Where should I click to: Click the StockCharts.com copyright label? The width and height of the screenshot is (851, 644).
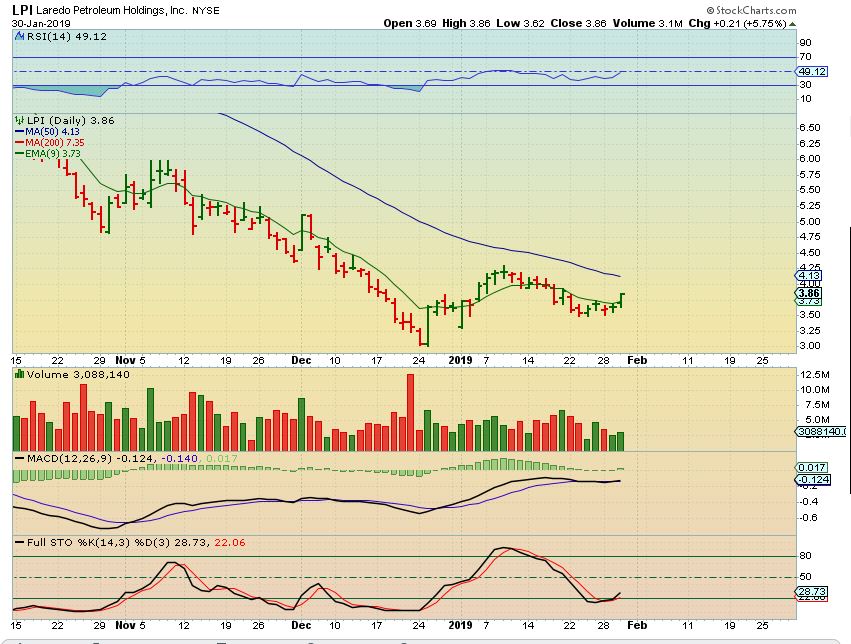(x=751, y=10)
